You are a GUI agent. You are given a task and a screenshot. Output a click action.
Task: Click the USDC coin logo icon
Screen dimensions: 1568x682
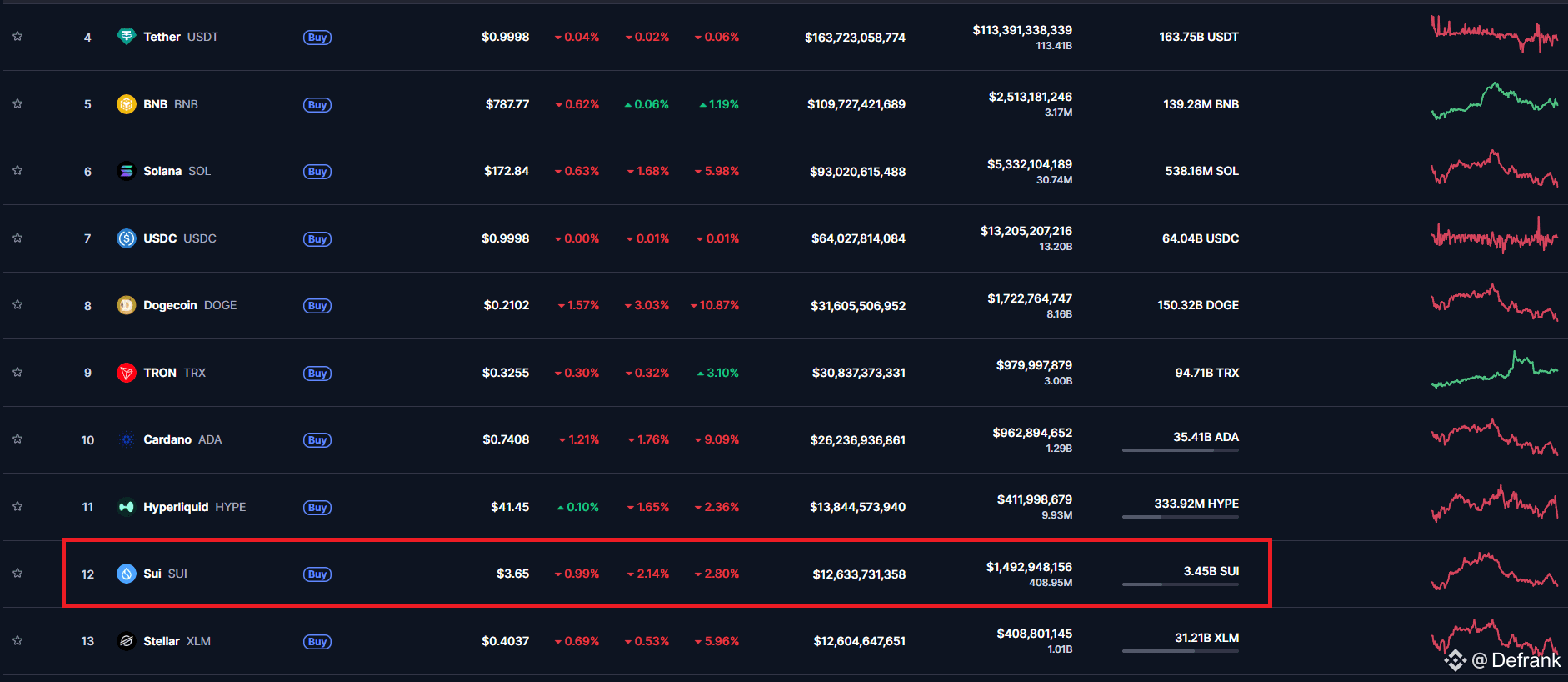[126, 238]
